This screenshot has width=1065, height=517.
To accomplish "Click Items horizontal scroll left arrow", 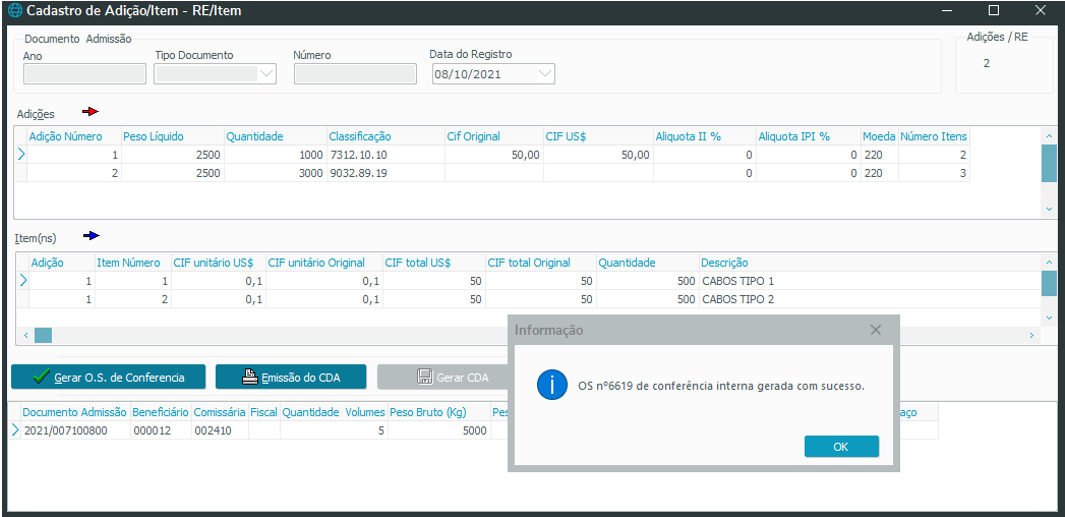I will click(x=25, y=335).
